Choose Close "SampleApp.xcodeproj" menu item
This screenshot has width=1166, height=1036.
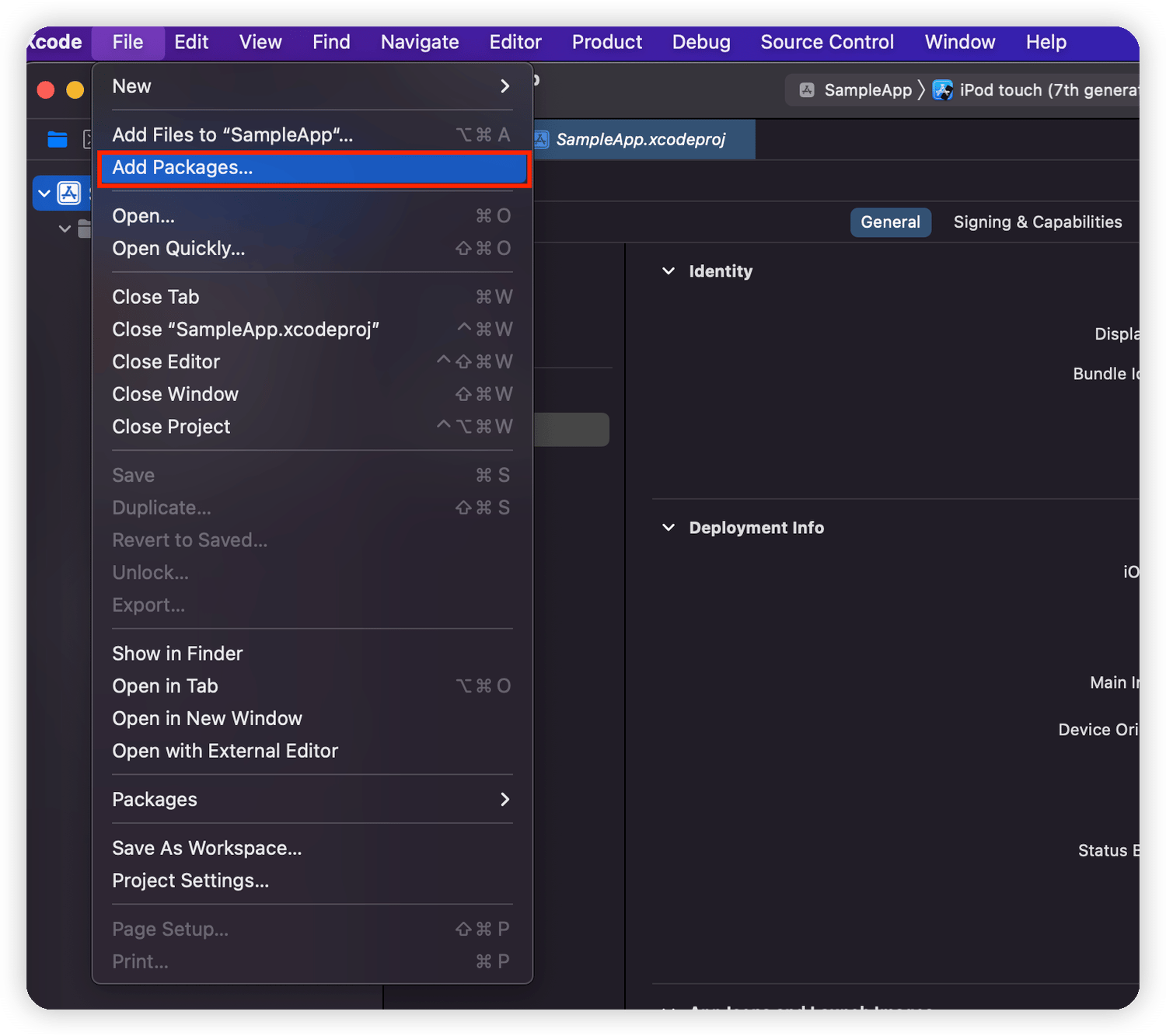click(312, 330)
